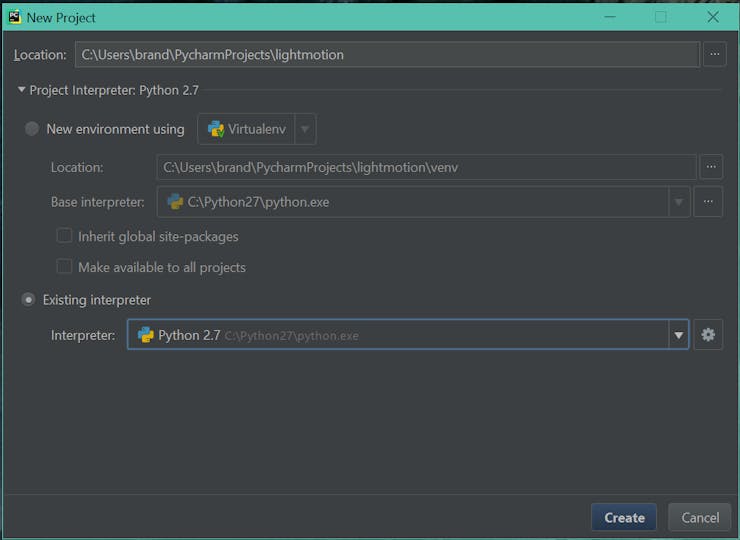This screenshot has height=540, width=740.
Task: Open Virtualenv environment type dropdown arrow
Action: click(305, 129)
